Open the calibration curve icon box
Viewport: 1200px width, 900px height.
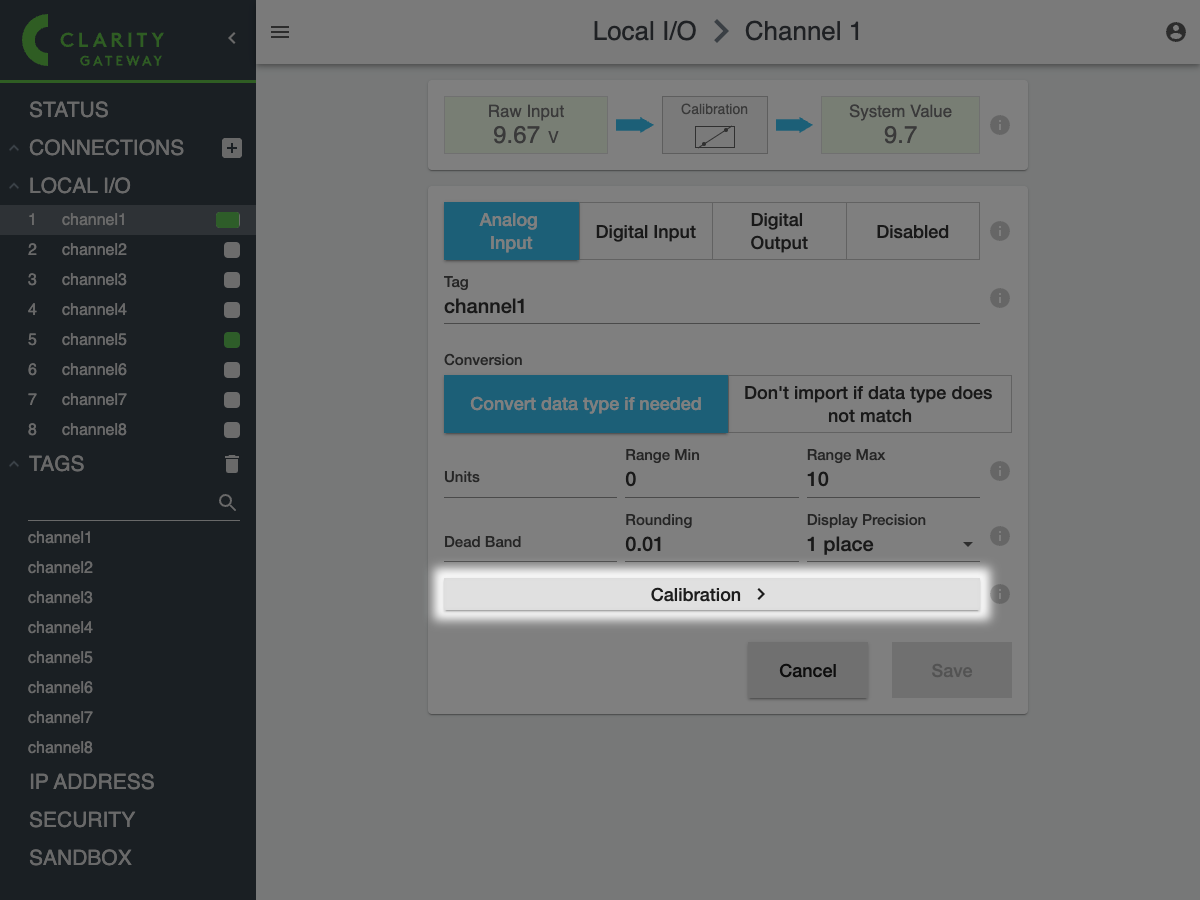(x=714, y=126)
